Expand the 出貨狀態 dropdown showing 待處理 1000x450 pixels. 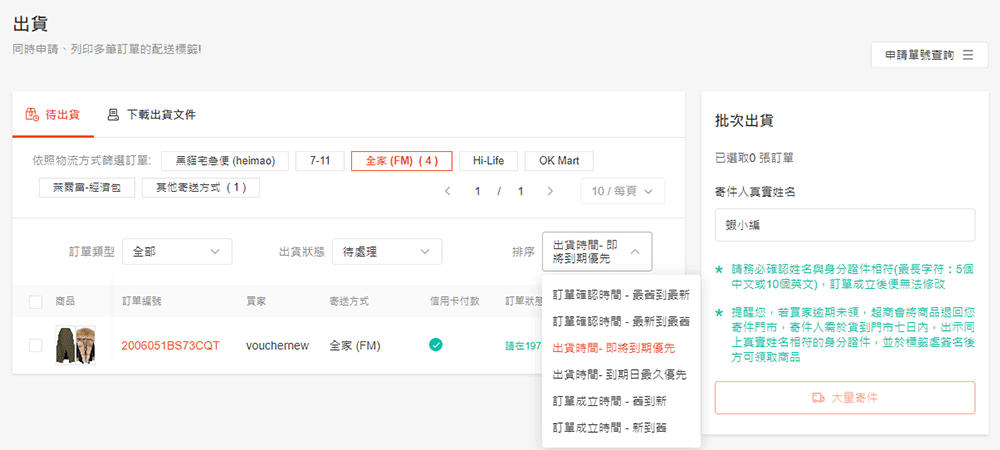pos(386,252)
